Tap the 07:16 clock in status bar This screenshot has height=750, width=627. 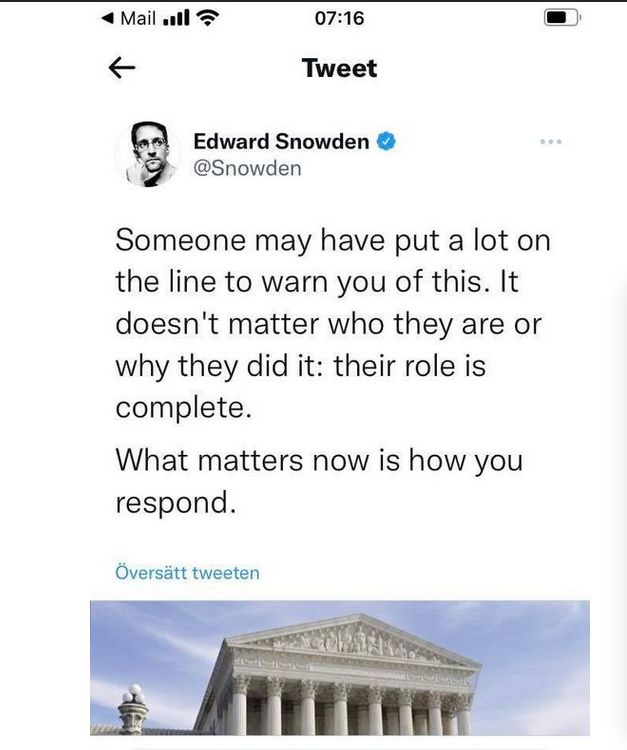coord(339,18)
